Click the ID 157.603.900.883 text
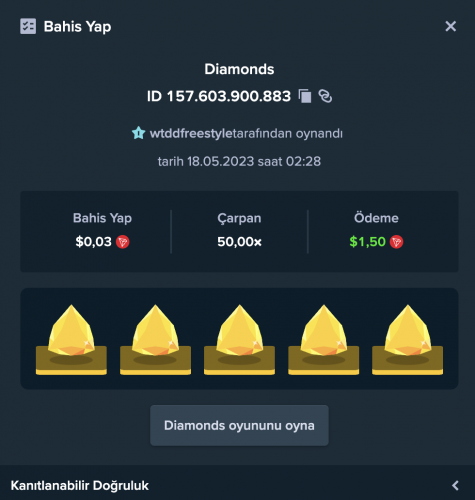Viewport: 475px width, 500px height. [x=219, y=96]
